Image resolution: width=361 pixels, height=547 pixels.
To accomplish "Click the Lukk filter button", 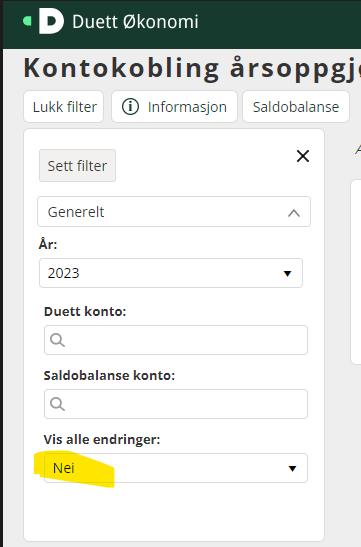I will [x=64, y=107].
